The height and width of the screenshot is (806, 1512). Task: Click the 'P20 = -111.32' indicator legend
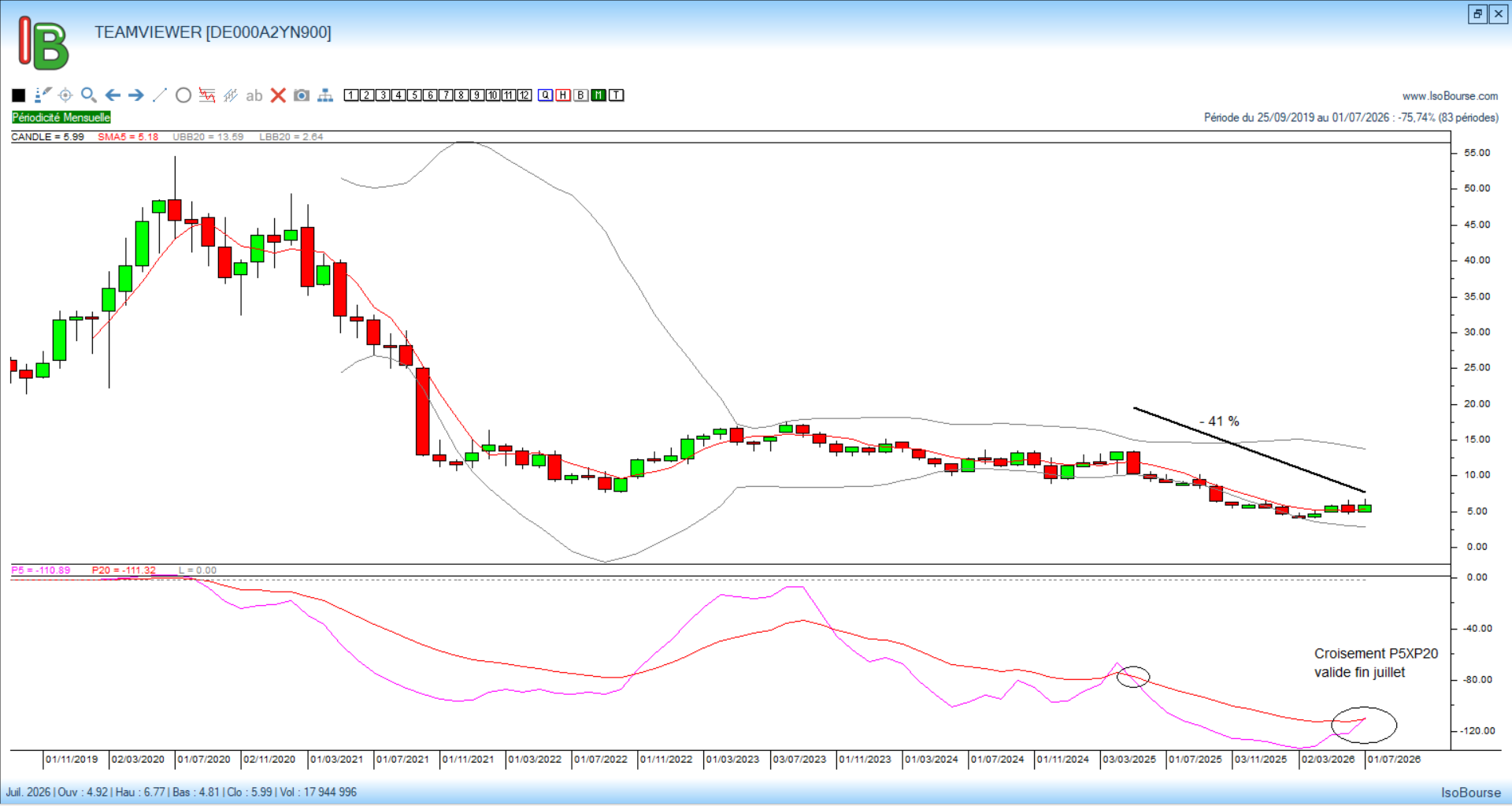click(x=124, y=570)
